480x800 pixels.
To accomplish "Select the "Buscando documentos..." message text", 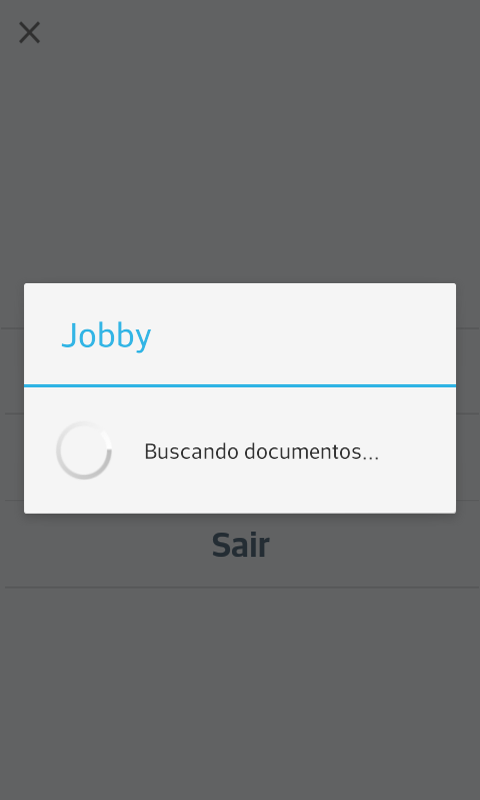I will tap(262, 452).
